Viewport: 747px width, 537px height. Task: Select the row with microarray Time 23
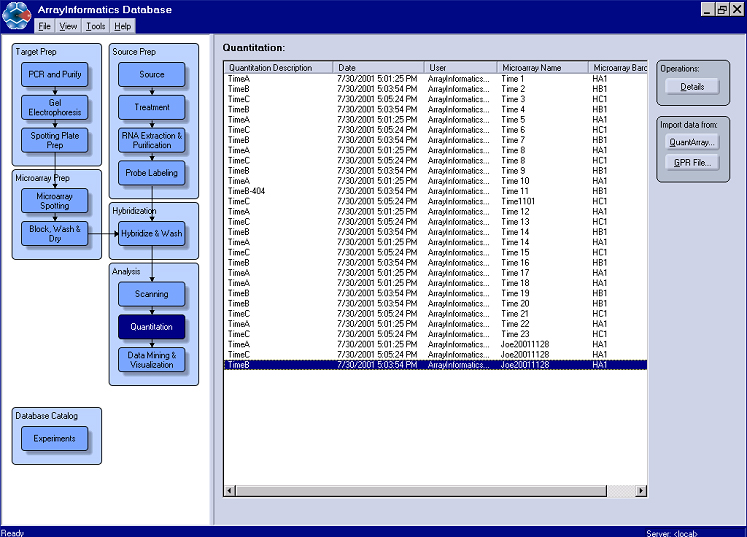(435, 334)
